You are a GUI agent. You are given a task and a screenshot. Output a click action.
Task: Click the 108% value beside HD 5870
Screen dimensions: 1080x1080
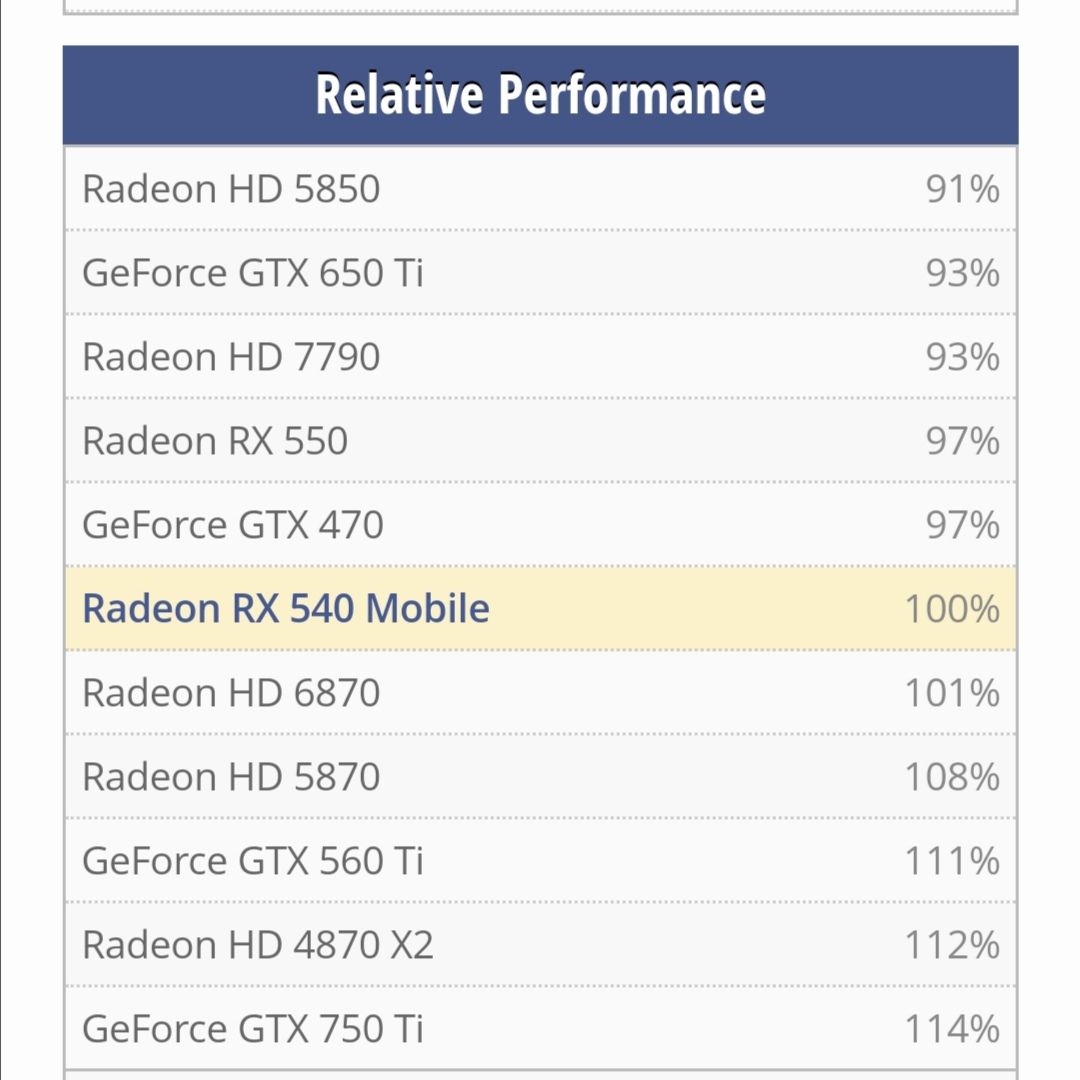[951, 777]
